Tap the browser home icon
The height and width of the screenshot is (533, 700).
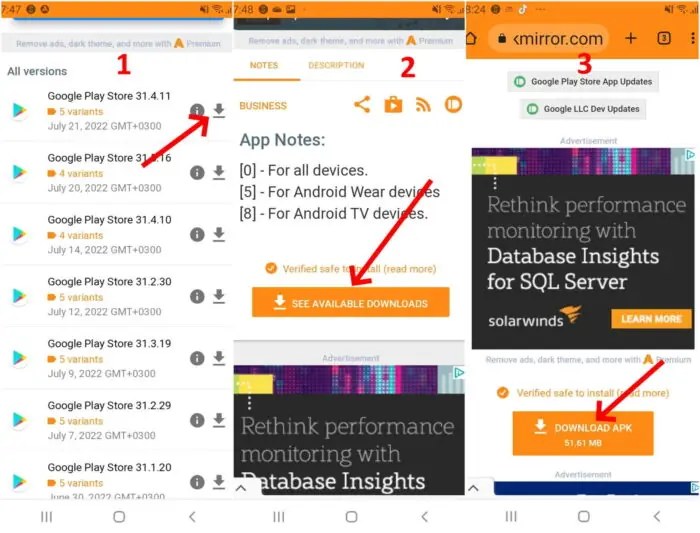click(x=471, y=39)
